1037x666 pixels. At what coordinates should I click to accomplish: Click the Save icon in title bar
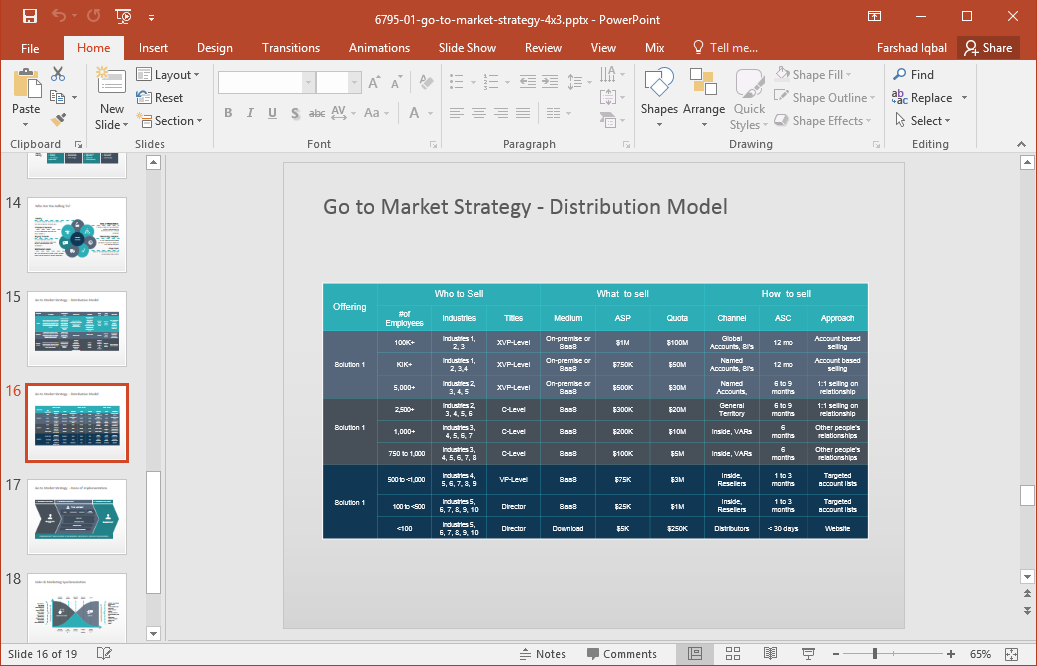(x=29, y=17)
